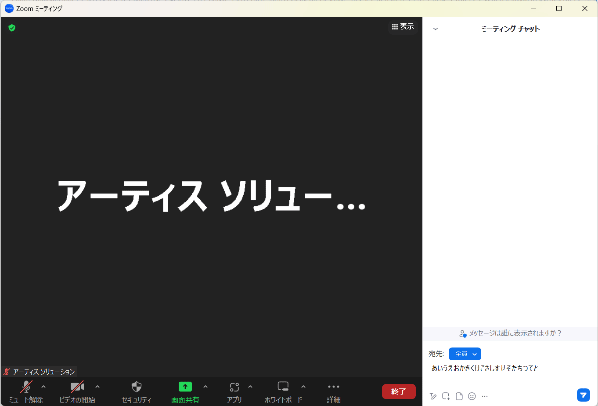Open the Security shield menu
Viewport: 598px width, 406px height.
[x=137, y=392]
